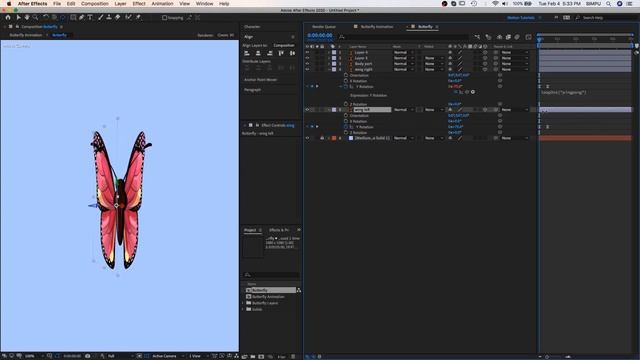Toggle the Orientation stopwatch under wing right
The image size is (640, 360).
(346, 75)
